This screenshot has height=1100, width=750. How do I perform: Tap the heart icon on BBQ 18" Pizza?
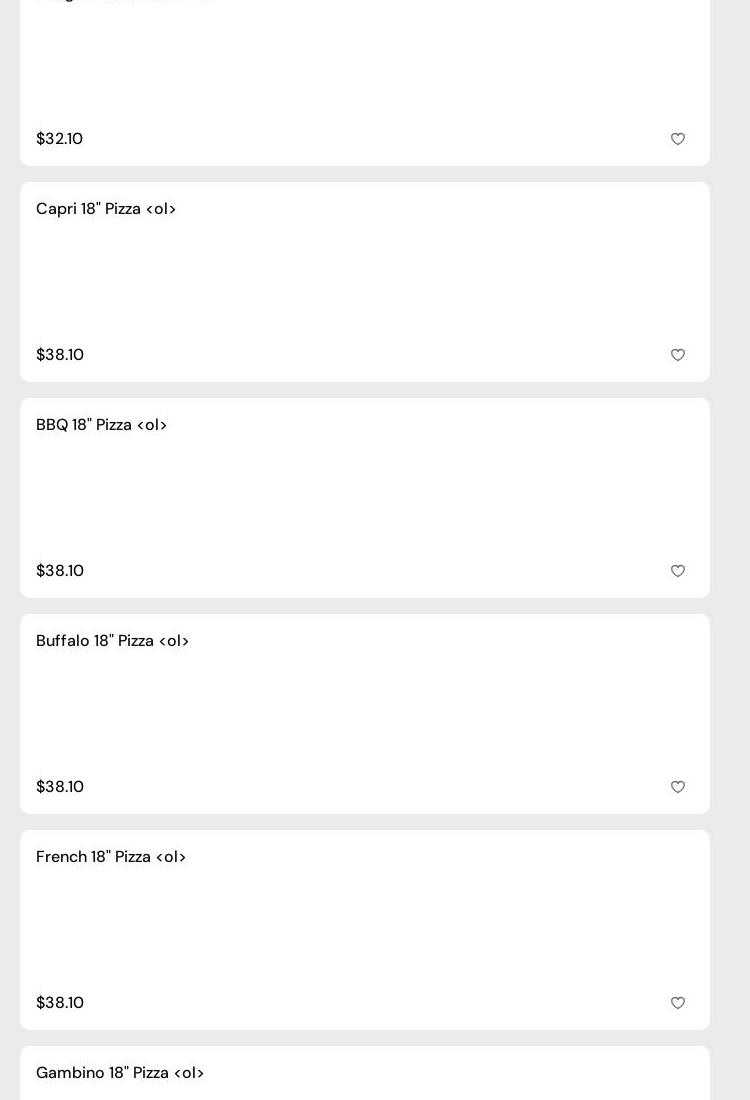click(678, 571)
